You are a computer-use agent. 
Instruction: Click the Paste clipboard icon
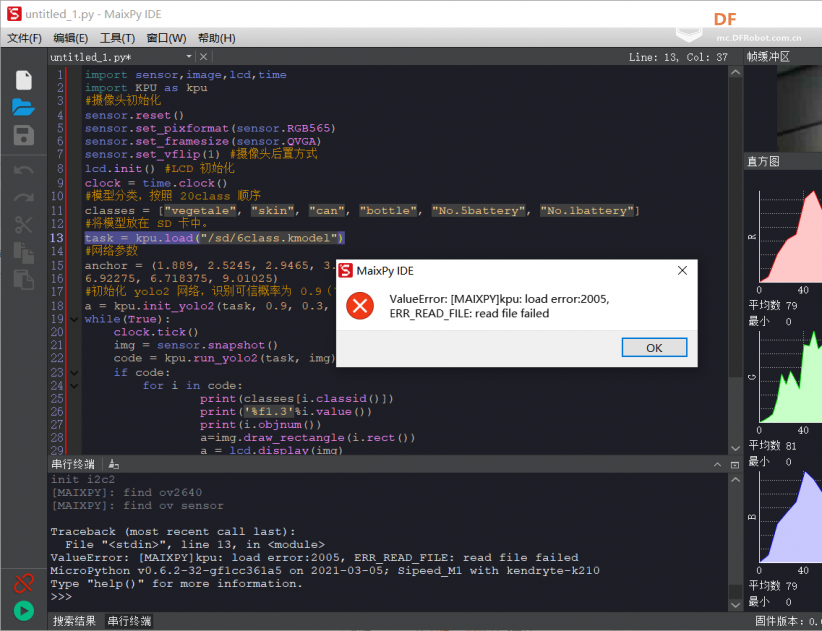24,279
